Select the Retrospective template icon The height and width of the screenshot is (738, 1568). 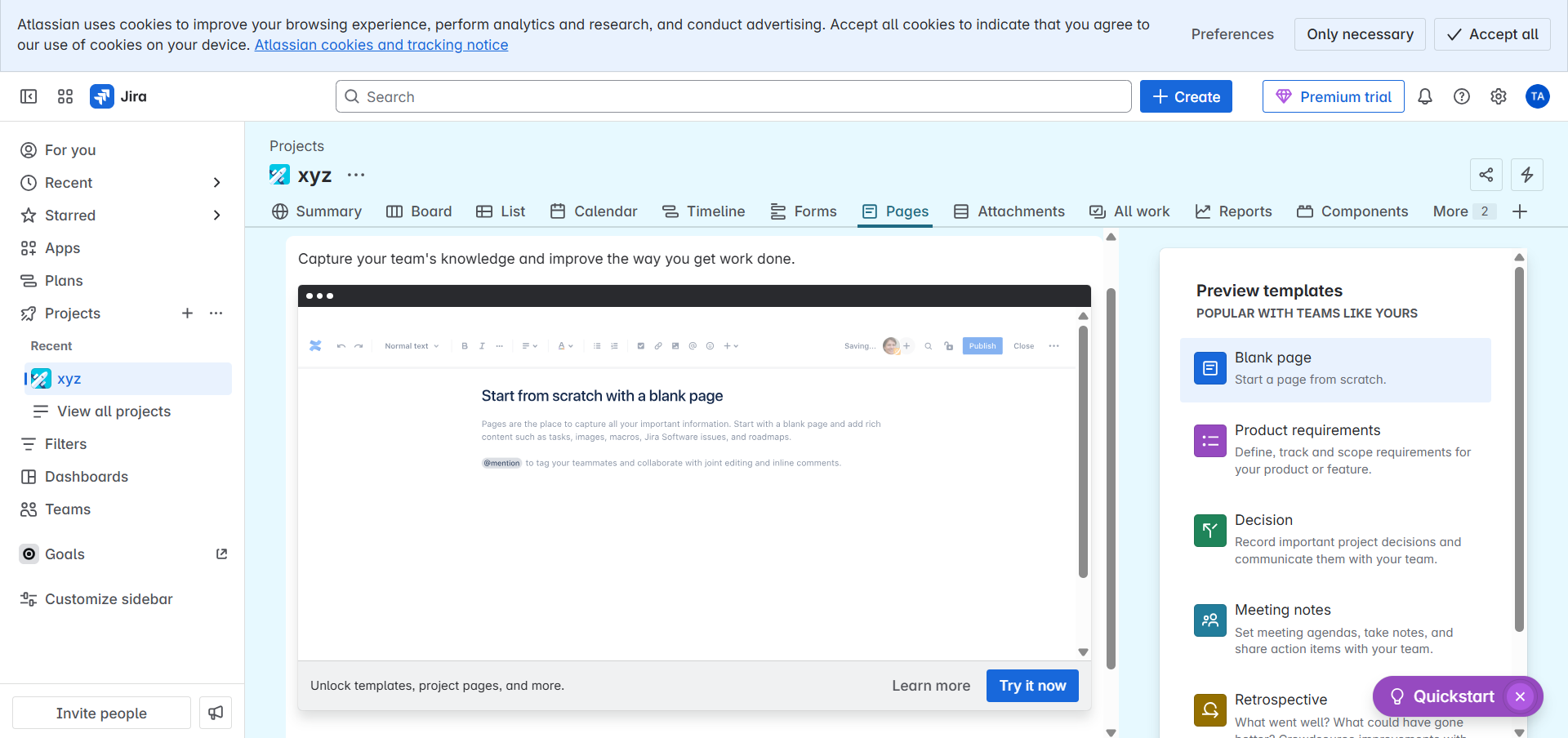[x=1210, y=710]
